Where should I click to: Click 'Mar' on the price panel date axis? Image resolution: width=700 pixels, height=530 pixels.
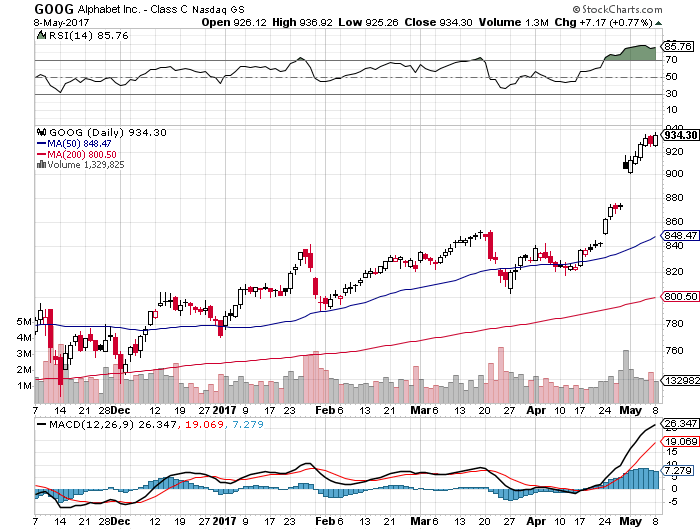[420, 410]
